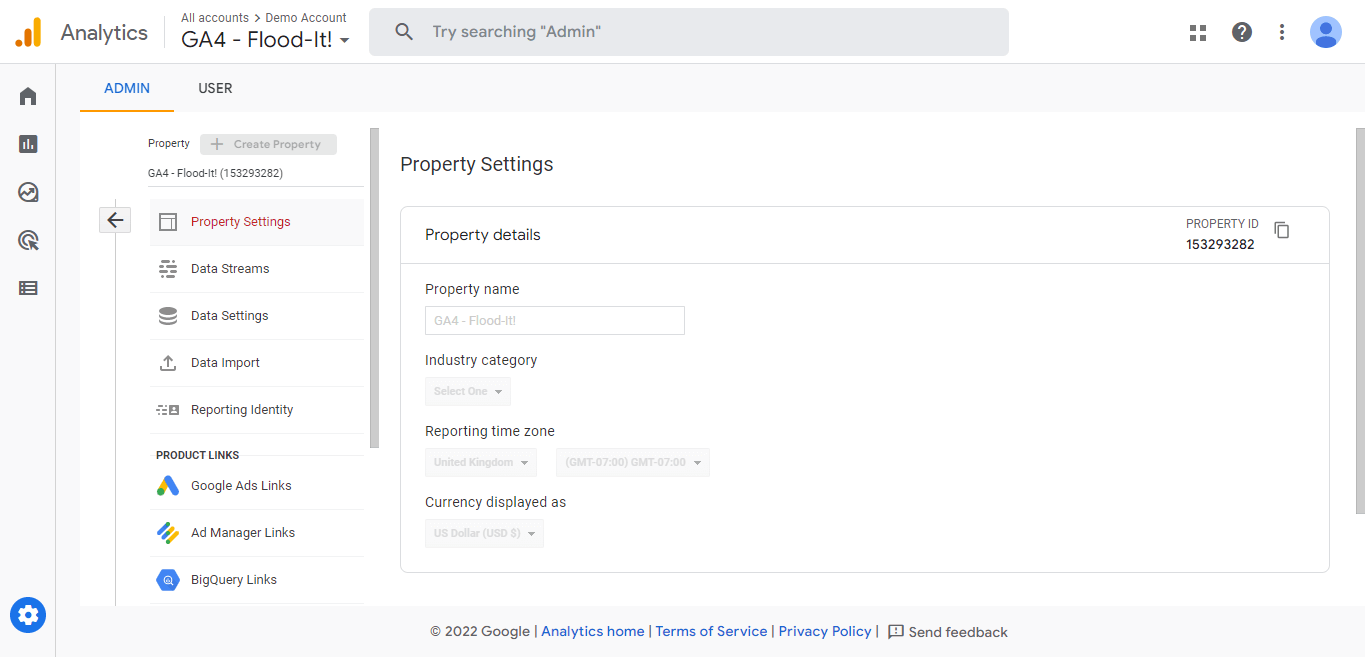Viewport: 1365px width, 657px height.
Task: Click the Data Streams icon
Action: tap(168, 269)
